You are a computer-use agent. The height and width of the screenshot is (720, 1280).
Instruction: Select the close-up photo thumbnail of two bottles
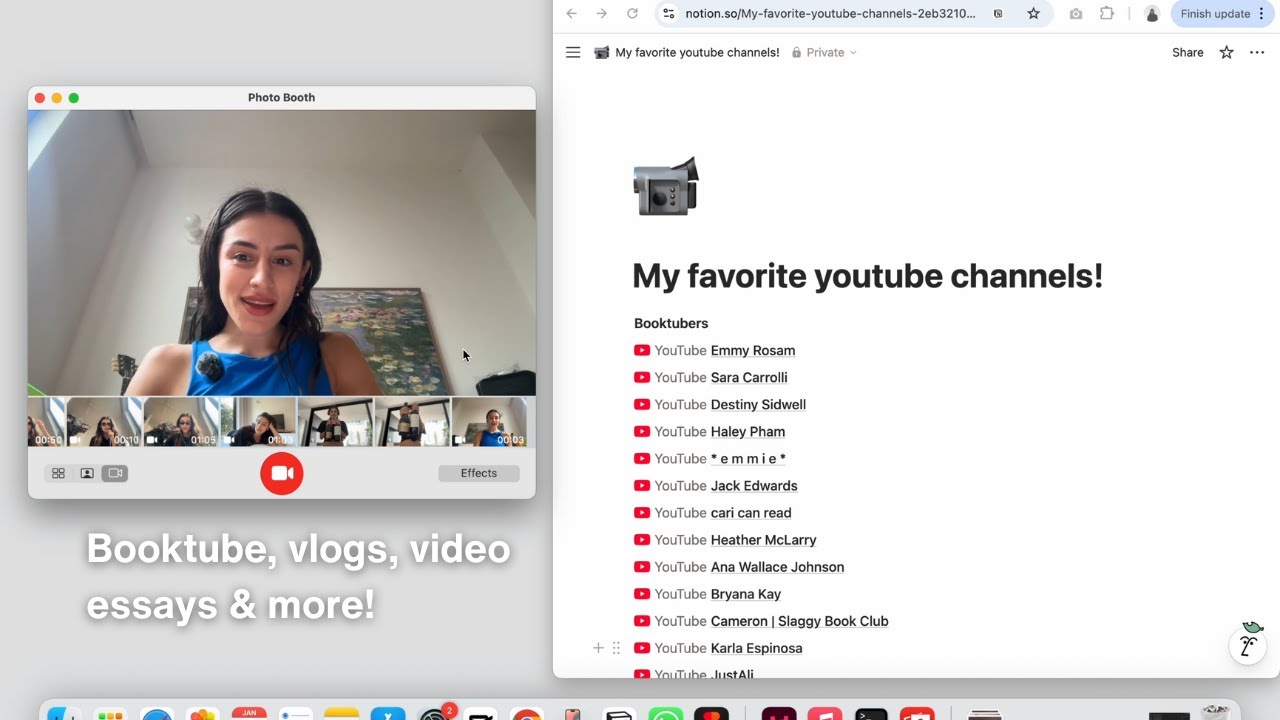[412, 421]
